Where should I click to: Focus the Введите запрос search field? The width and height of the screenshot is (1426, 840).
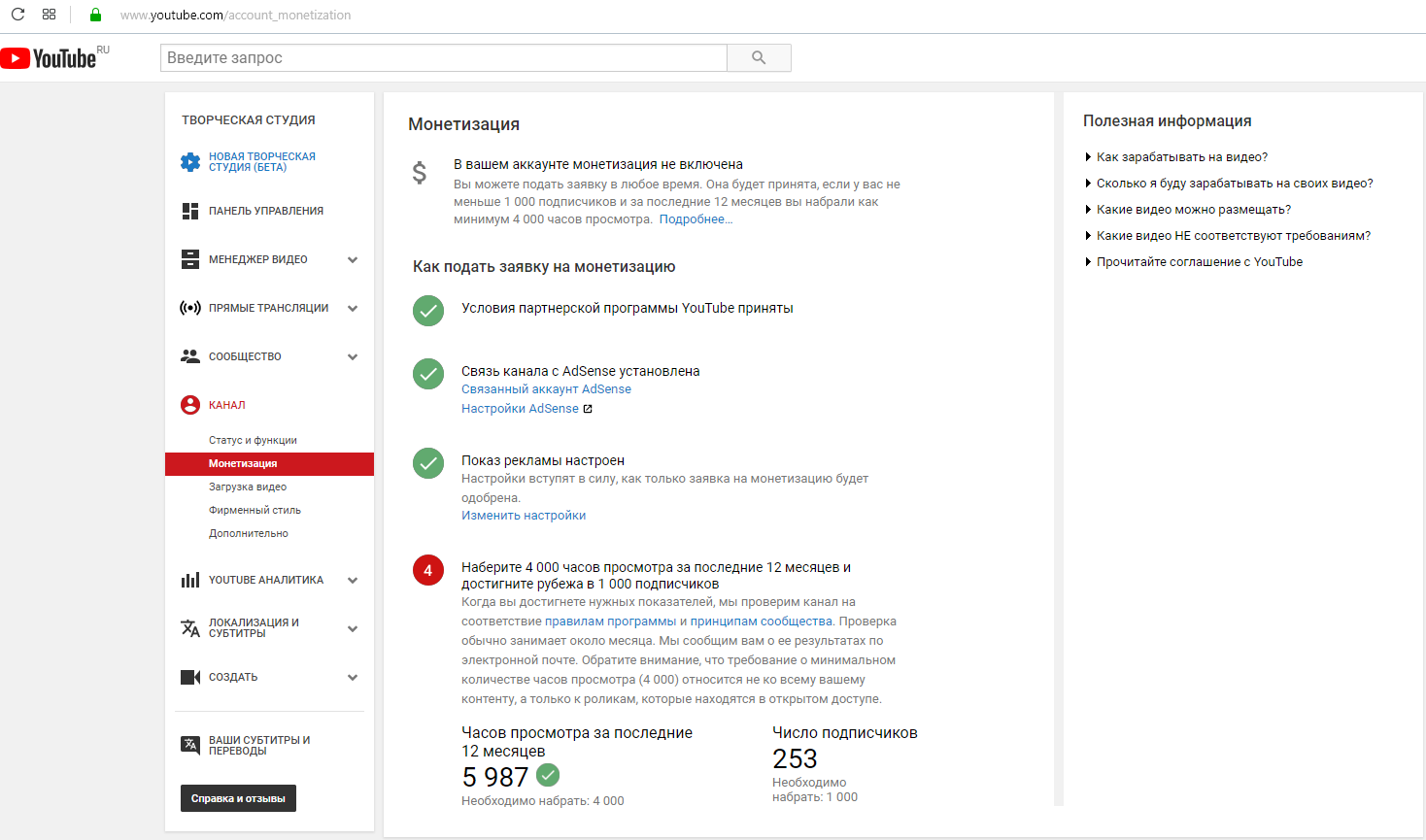[444, 58]
